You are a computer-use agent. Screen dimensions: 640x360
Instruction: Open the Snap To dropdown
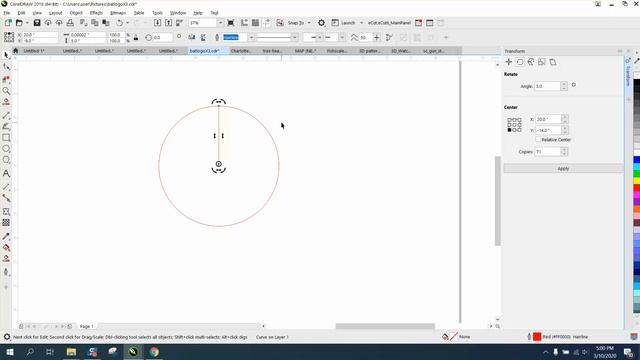point(309,23)
